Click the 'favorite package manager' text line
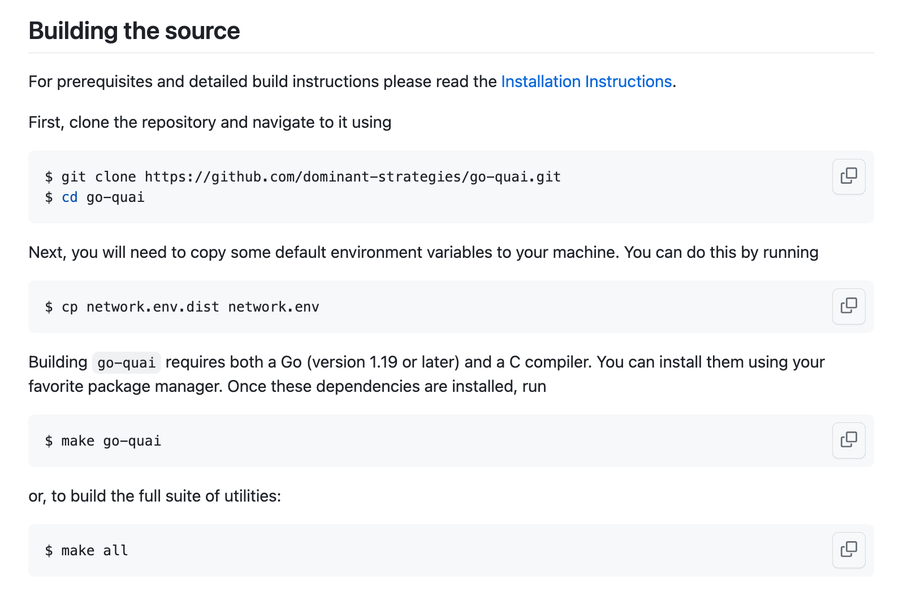 pos(287,386)
